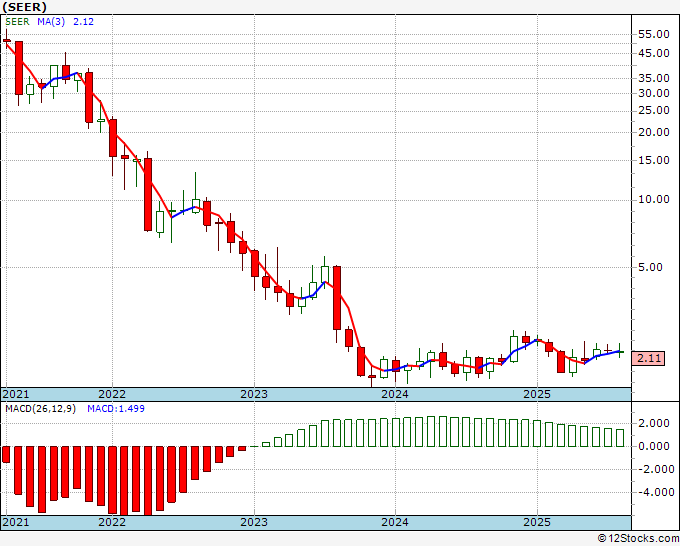Click 2023 on the MACD panel timeline
The height and width of the screenshot is (546, 680).
tap(254, 522)
